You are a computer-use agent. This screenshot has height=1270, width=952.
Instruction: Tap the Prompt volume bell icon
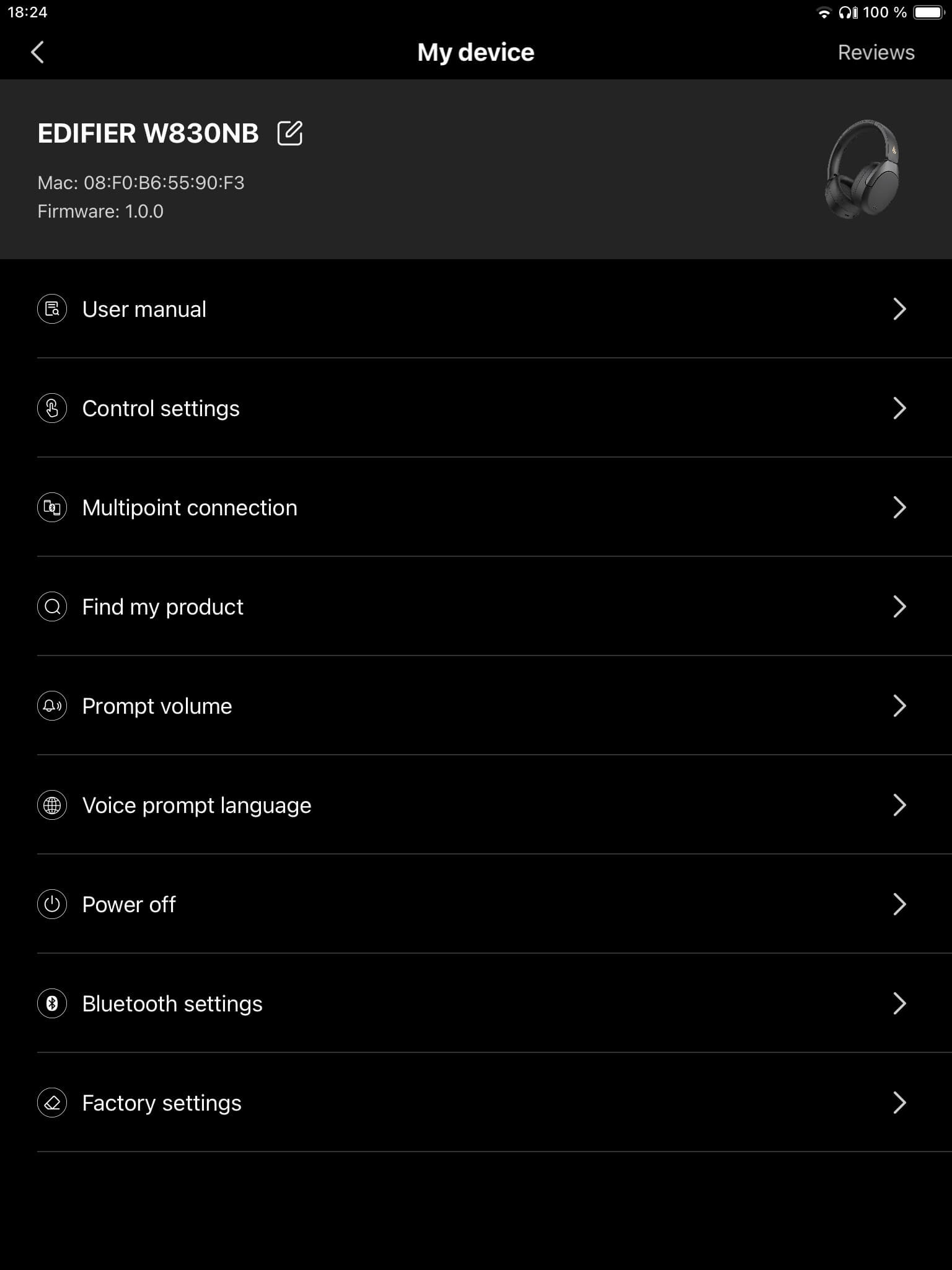pyautogui.click(x=52, y=706)
